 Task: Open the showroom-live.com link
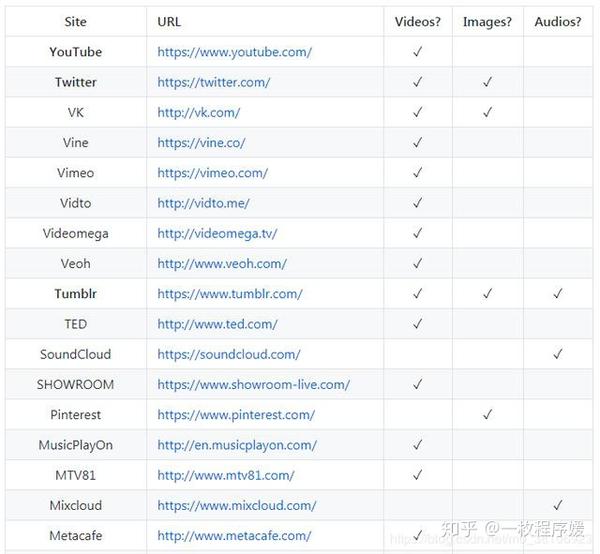253,385
